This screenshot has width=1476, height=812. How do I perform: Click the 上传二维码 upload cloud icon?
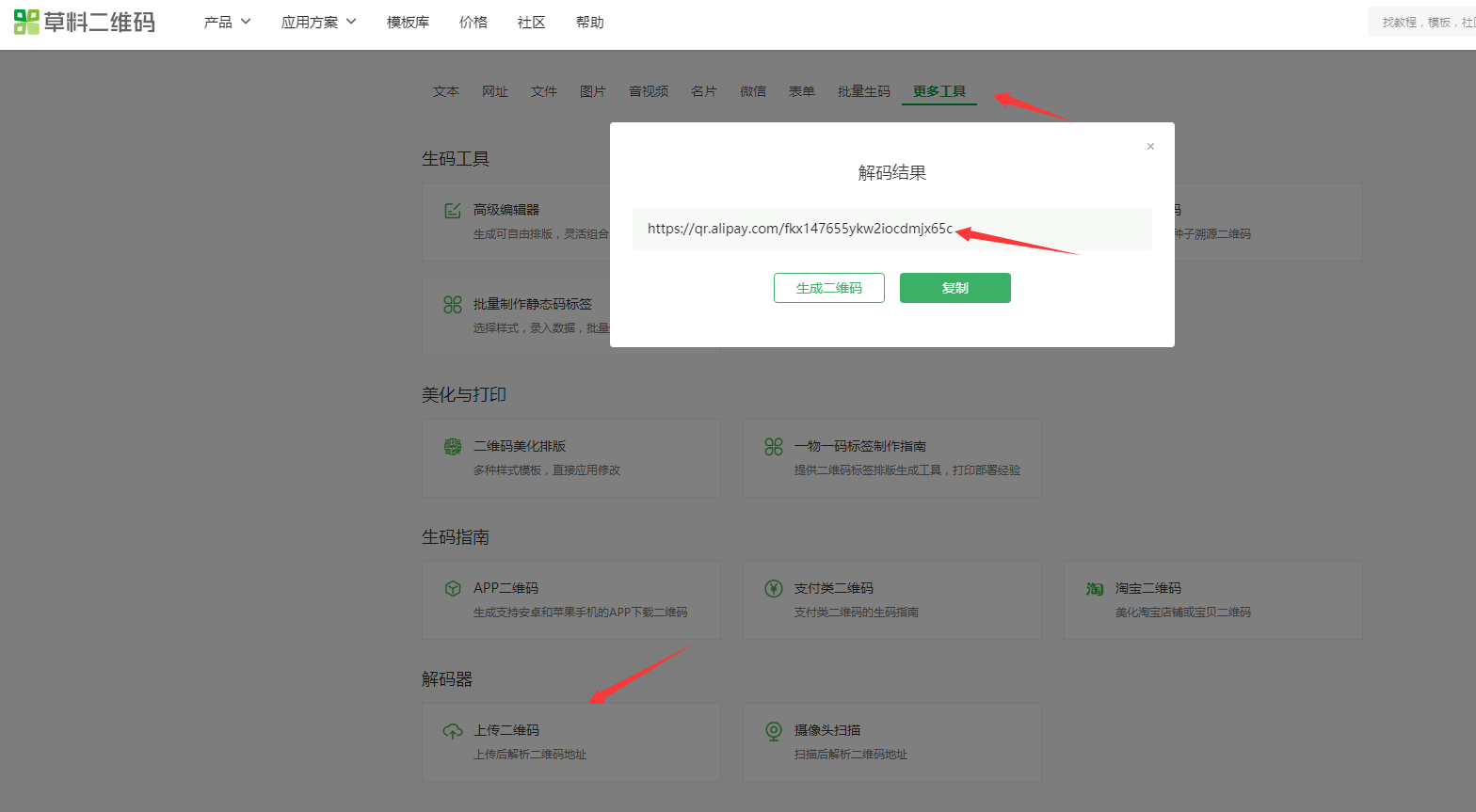click(453, 731)
